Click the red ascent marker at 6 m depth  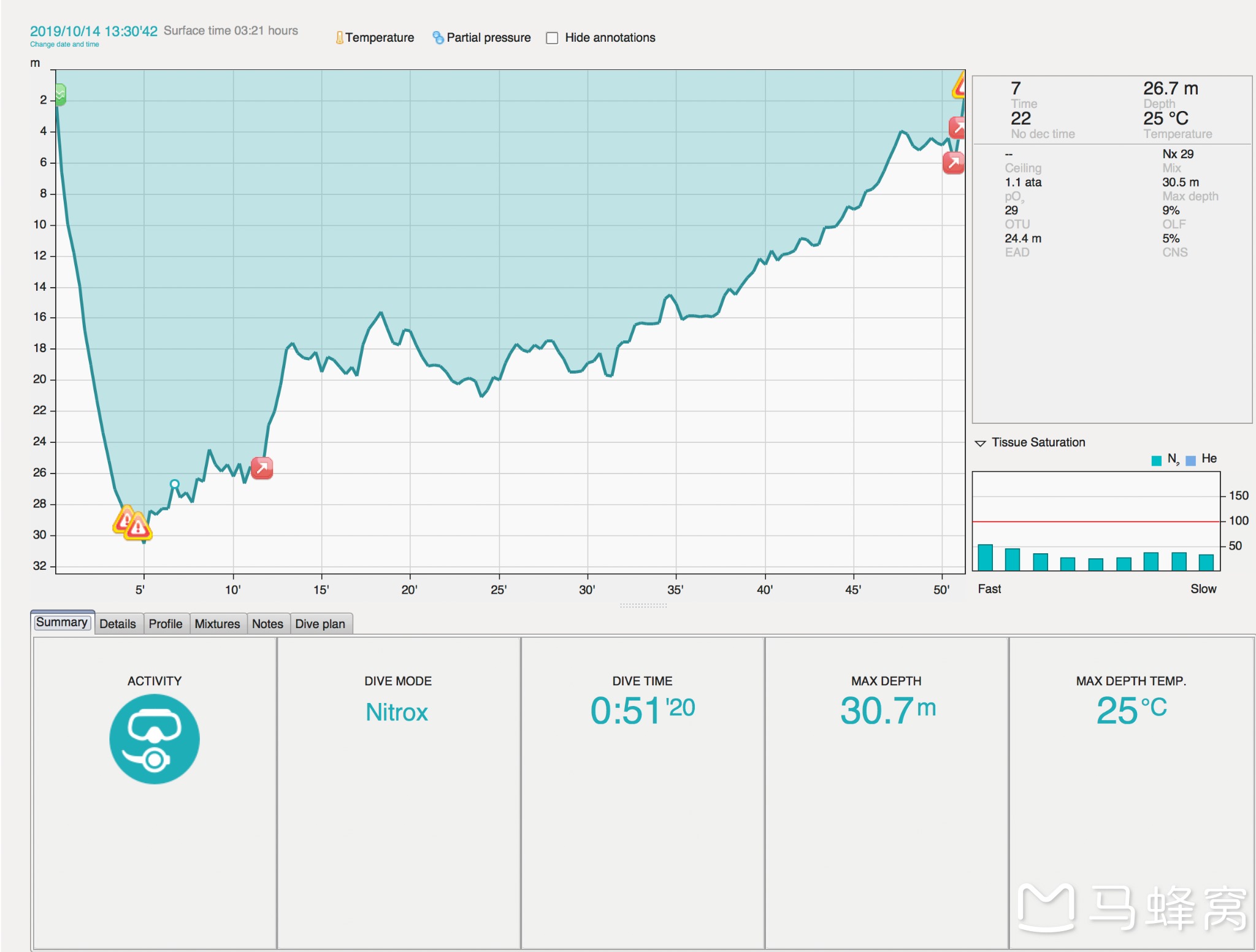click(954, 163)
